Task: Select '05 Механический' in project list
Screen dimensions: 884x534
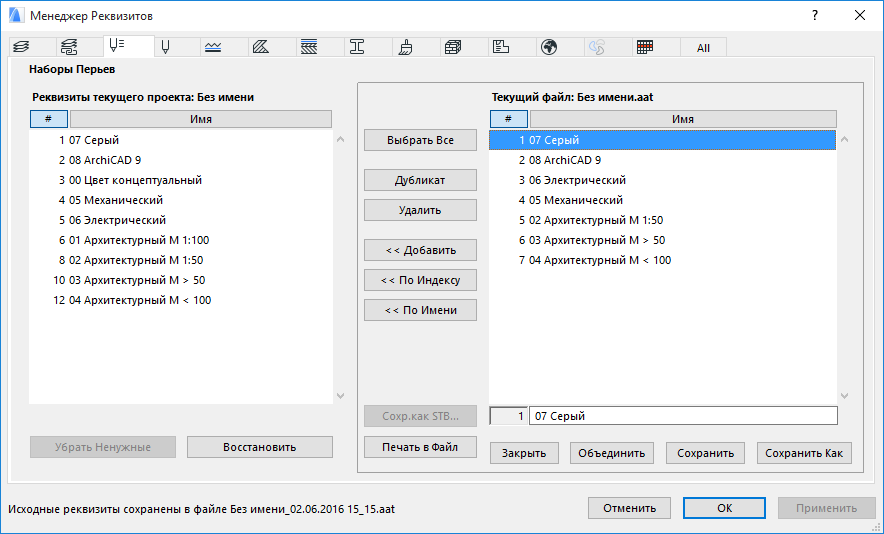Action: (181, 200)
